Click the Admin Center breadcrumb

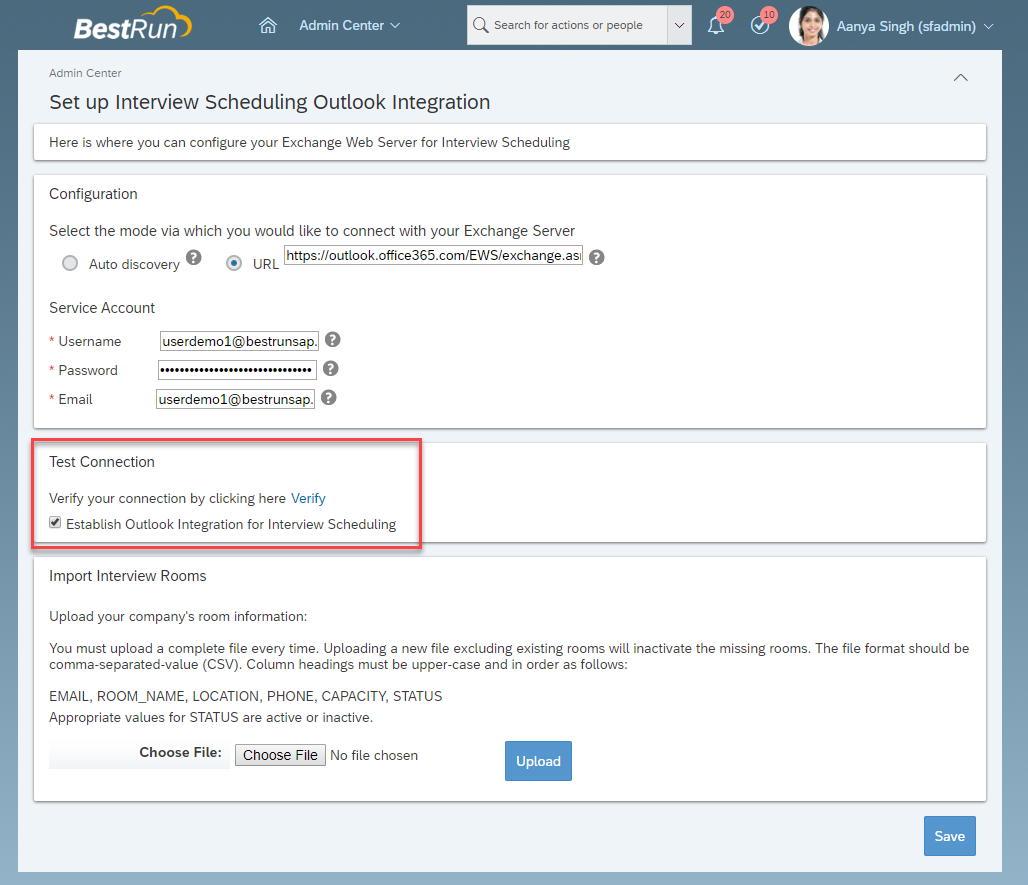click(85, 73)
